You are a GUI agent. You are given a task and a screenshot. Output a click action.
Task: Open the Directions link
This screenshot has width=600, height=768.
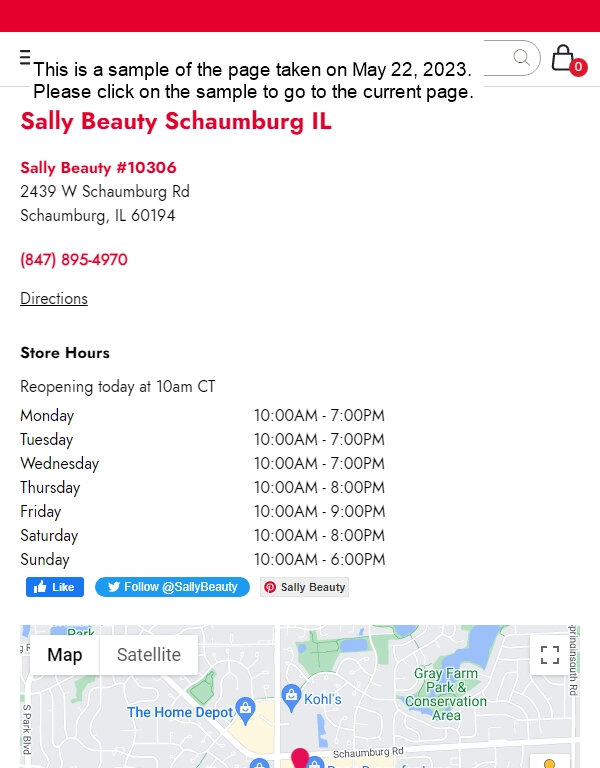coord(54,298)
